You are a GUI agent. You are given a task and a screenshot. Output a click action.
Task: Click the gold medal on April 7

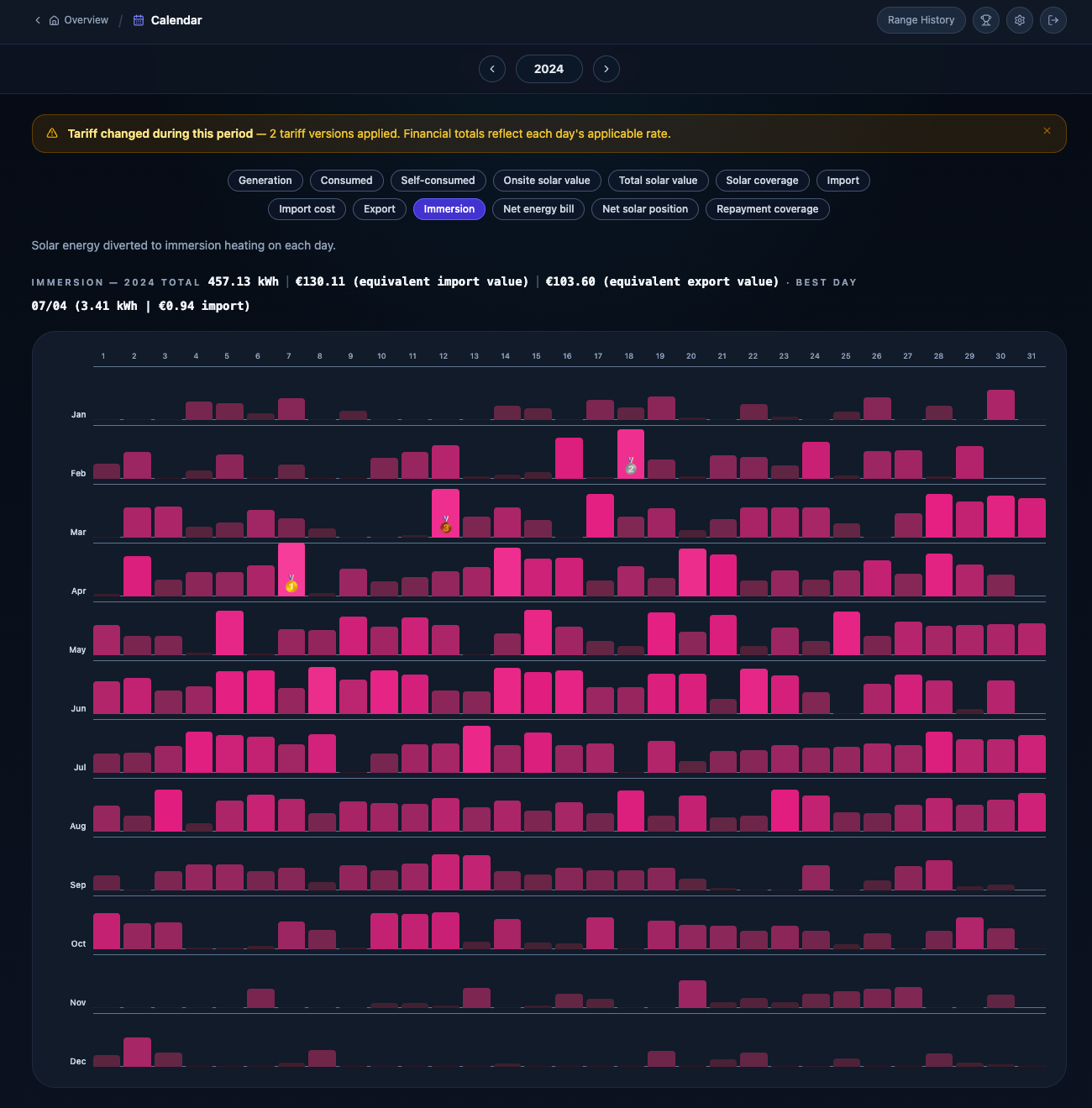291,584
